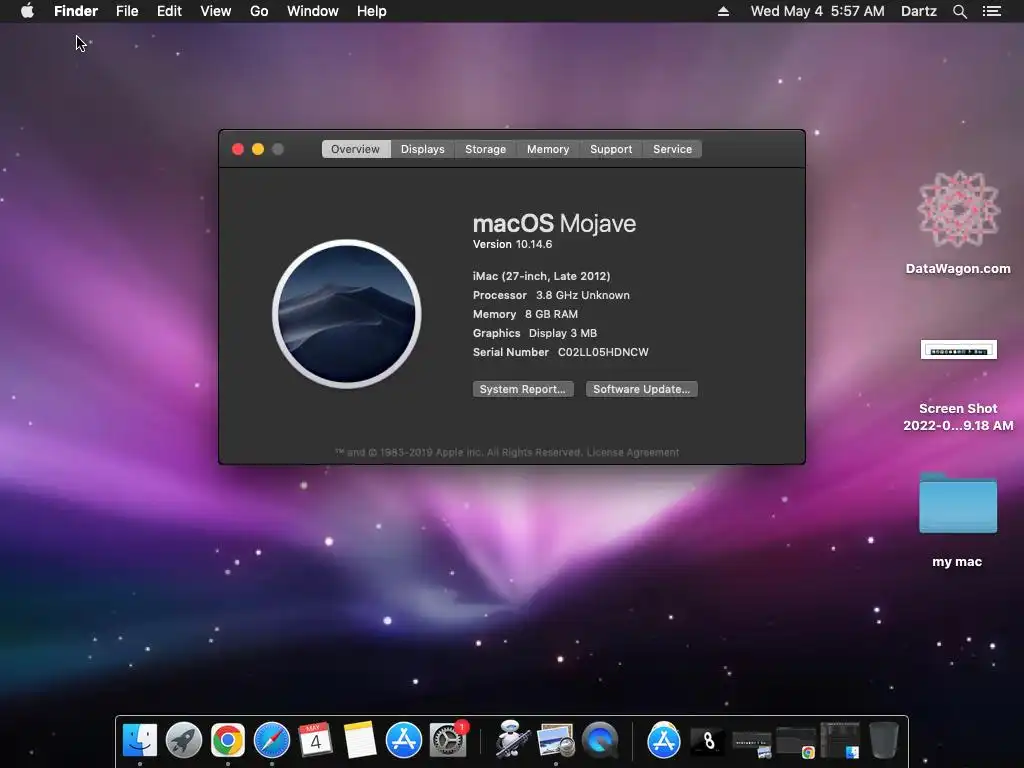
Task: Select the Overview tab
Action: tap(355, 149)
